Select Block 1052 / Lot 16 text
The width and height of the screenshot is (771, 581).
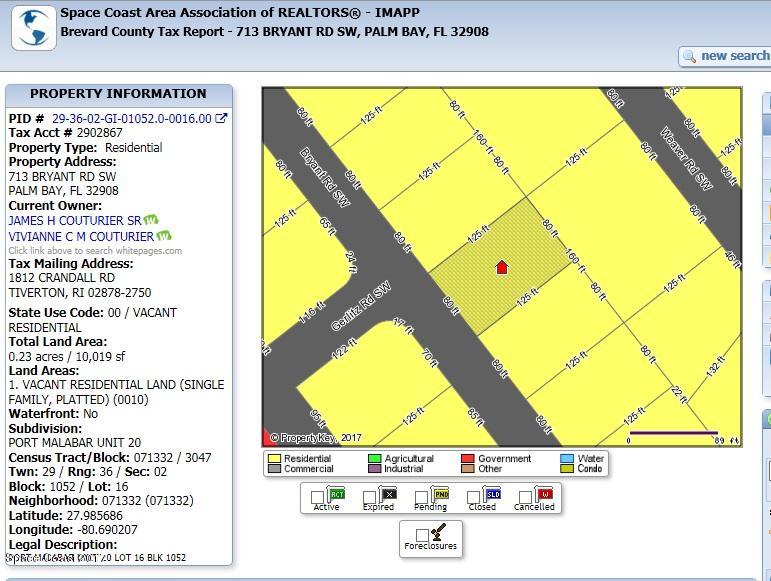click(x=68, y=487)
